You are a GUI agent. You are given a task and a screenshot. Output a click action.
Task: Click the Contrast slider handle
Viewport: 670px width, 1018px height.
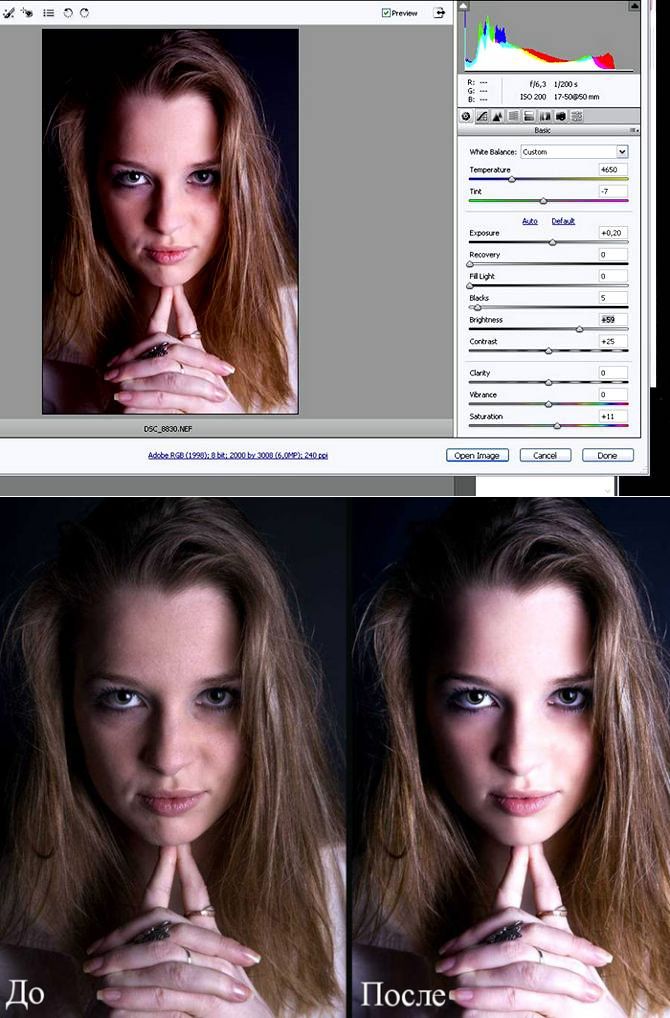(x=549, y=351)
